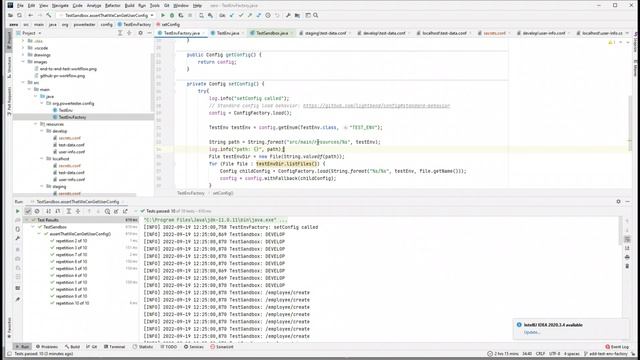The image size is (640, 360).
Task: Click CRLF line separator in status bar
Action: (x=540, y=354)
